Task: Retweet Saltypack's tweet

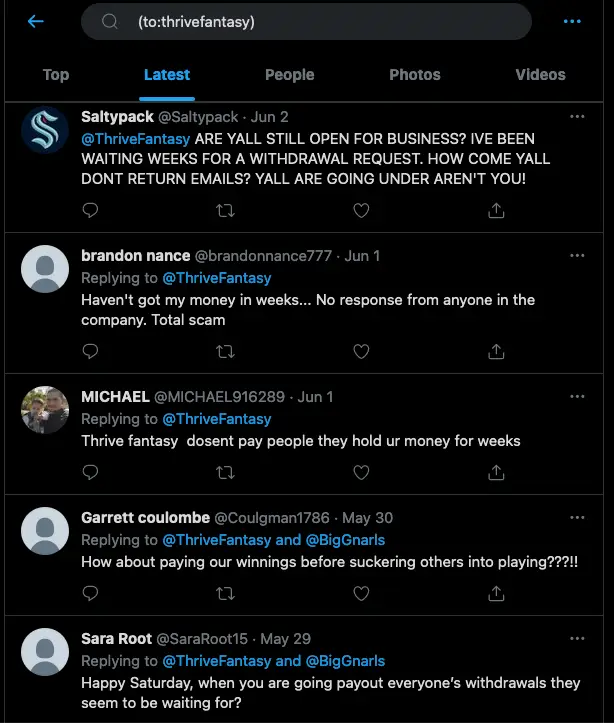Action: click(226, 210)
